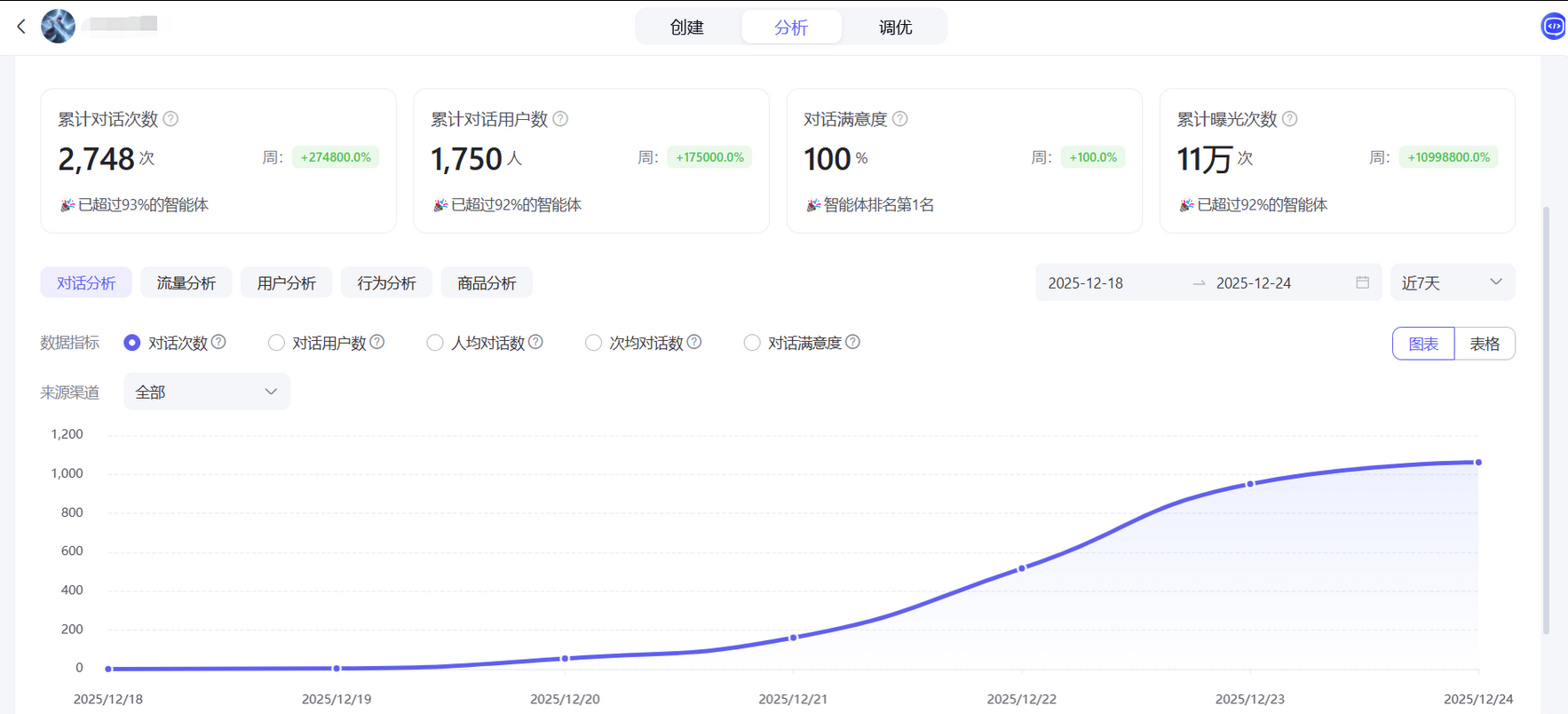The image size is (1568, 714).
Task: Click the +10998800.0% weekly badge
Action: pyautogui.click(x=1448, y=157)
